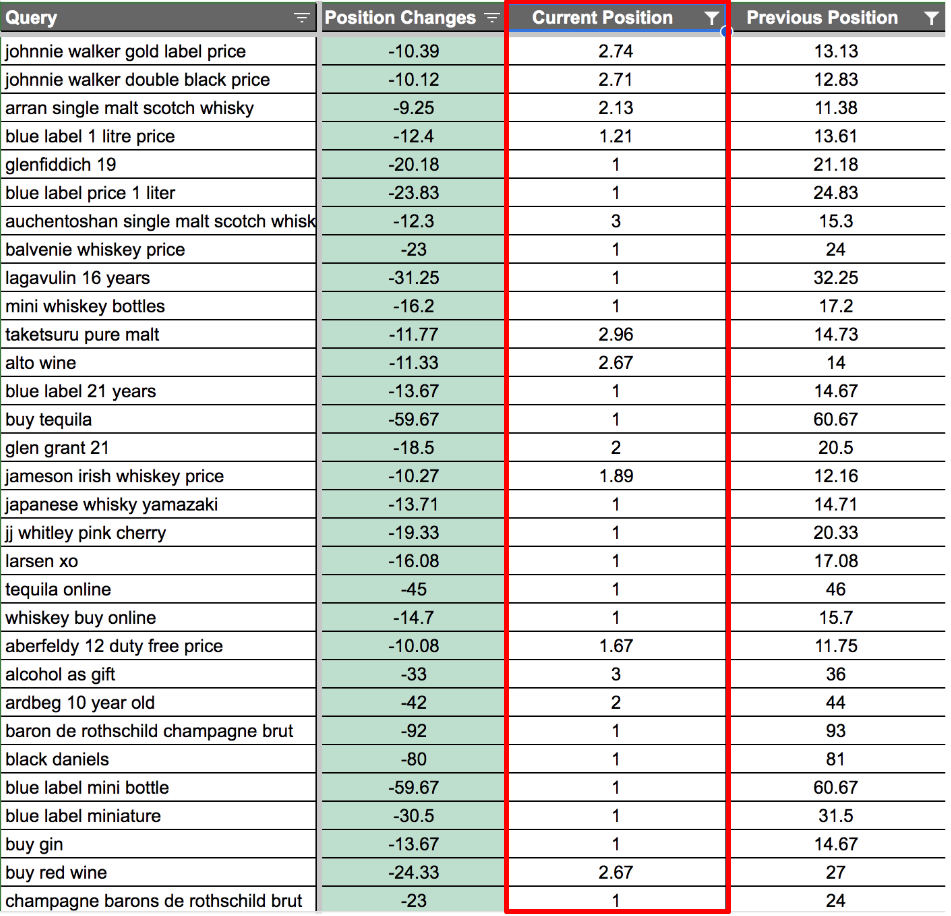
Task: Click the -10.12 position change value
Action: click(413, 79)
